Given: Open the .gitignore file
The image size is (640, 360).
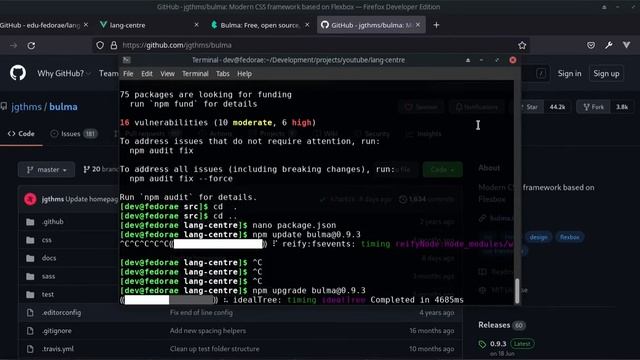Looking at the screenshot, I should pos(57,331).
